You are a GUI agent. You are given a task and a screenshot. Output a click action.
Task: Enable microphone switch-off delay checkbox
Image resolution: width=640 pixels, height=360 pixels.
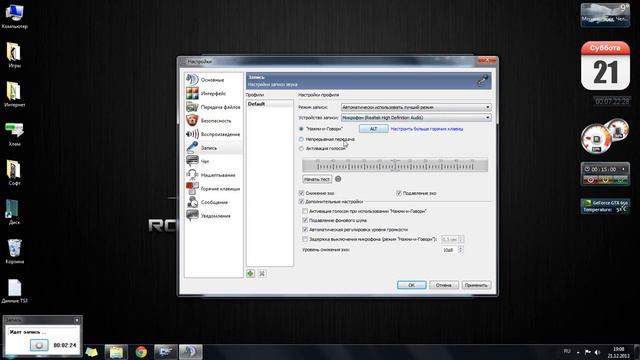(x=305, y=239)
